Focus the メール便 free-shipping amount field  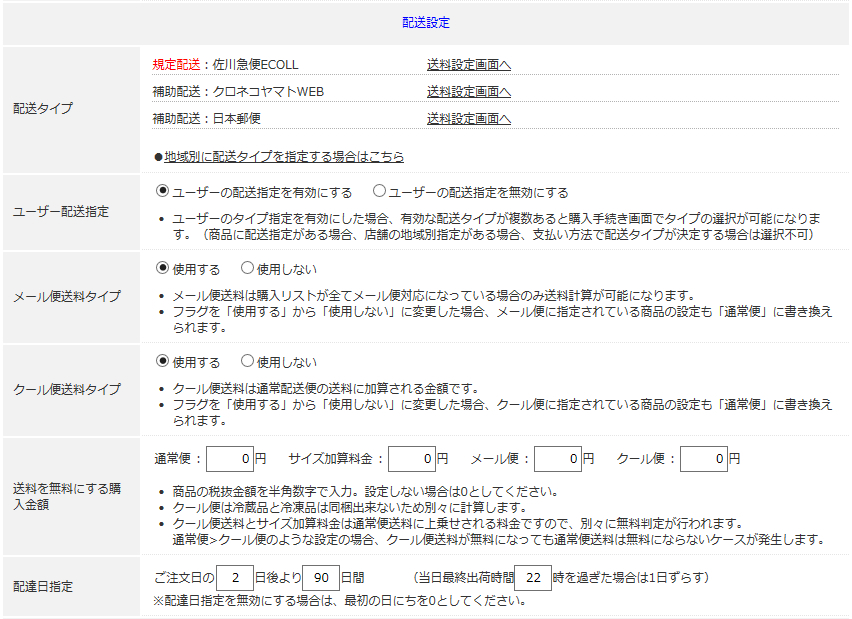tap(558, 459)
